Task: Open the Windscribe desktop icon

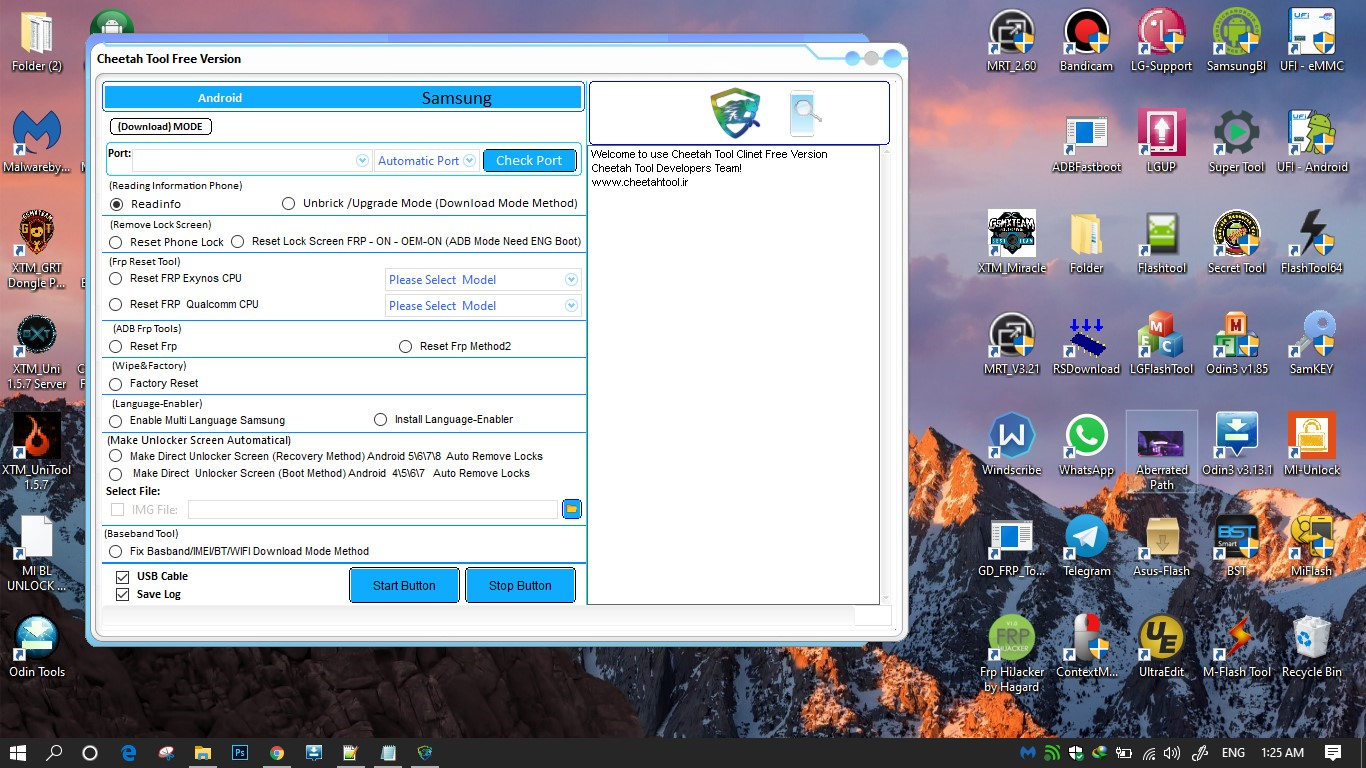Action: click(1011, 445)
